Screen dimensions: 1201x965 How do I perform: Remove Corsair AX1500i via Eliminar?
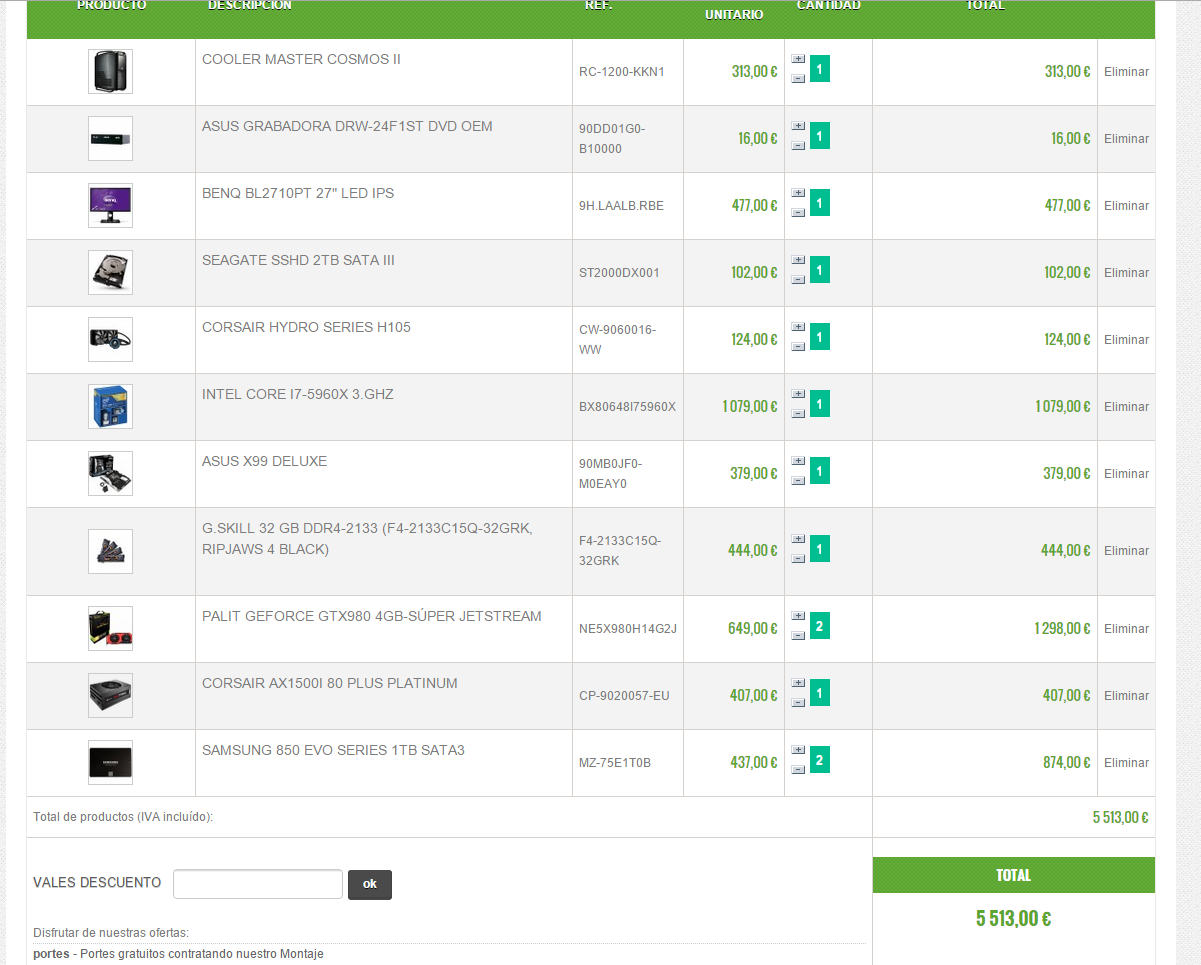1126,696
